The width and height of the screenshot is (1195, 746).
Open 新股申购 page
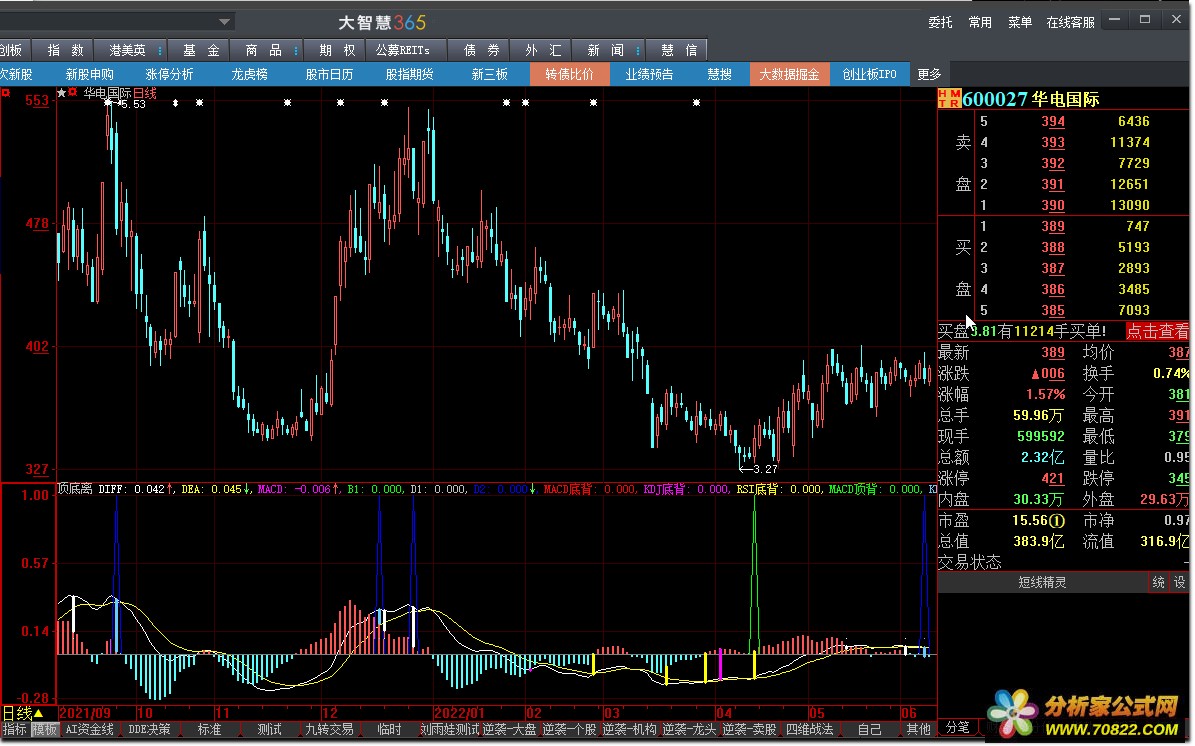[89, 74]
